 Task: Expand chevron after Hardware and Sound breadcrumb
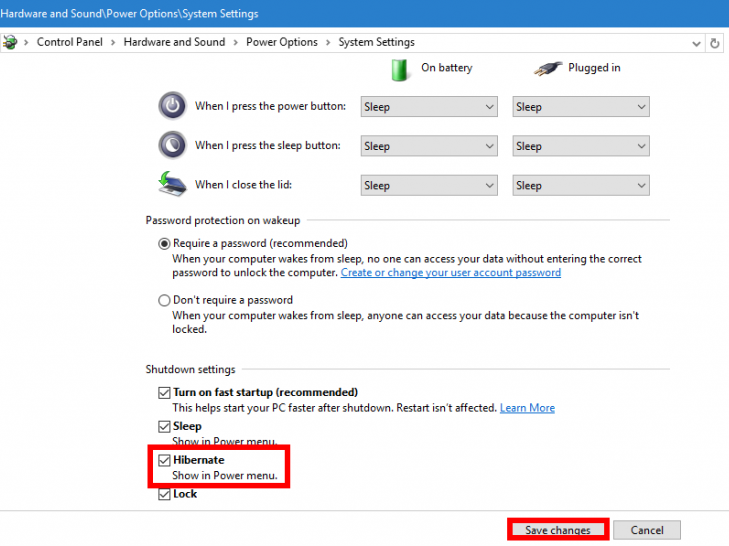pyautogui.click(x=236, y=42)
